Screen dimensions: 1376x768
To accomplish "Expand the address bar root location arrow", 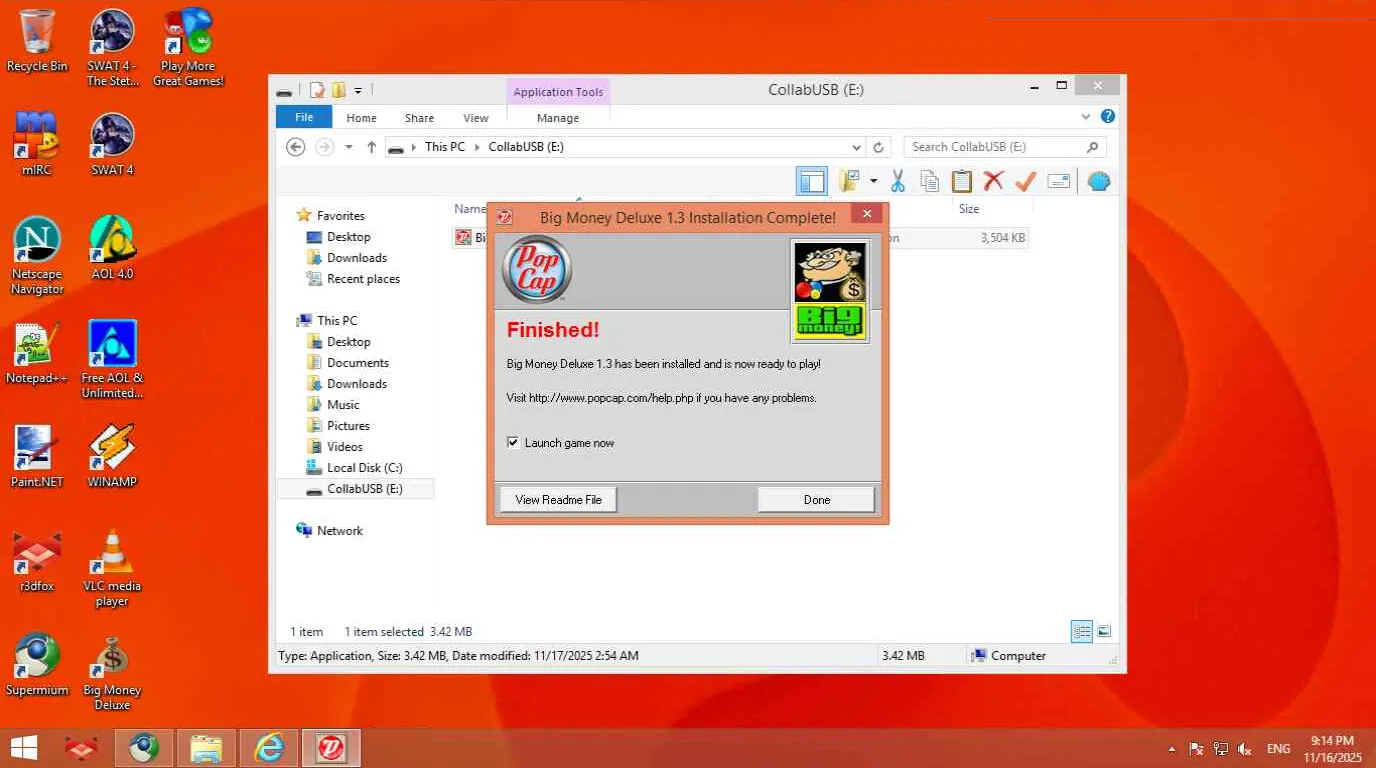I will coord(413,147).
